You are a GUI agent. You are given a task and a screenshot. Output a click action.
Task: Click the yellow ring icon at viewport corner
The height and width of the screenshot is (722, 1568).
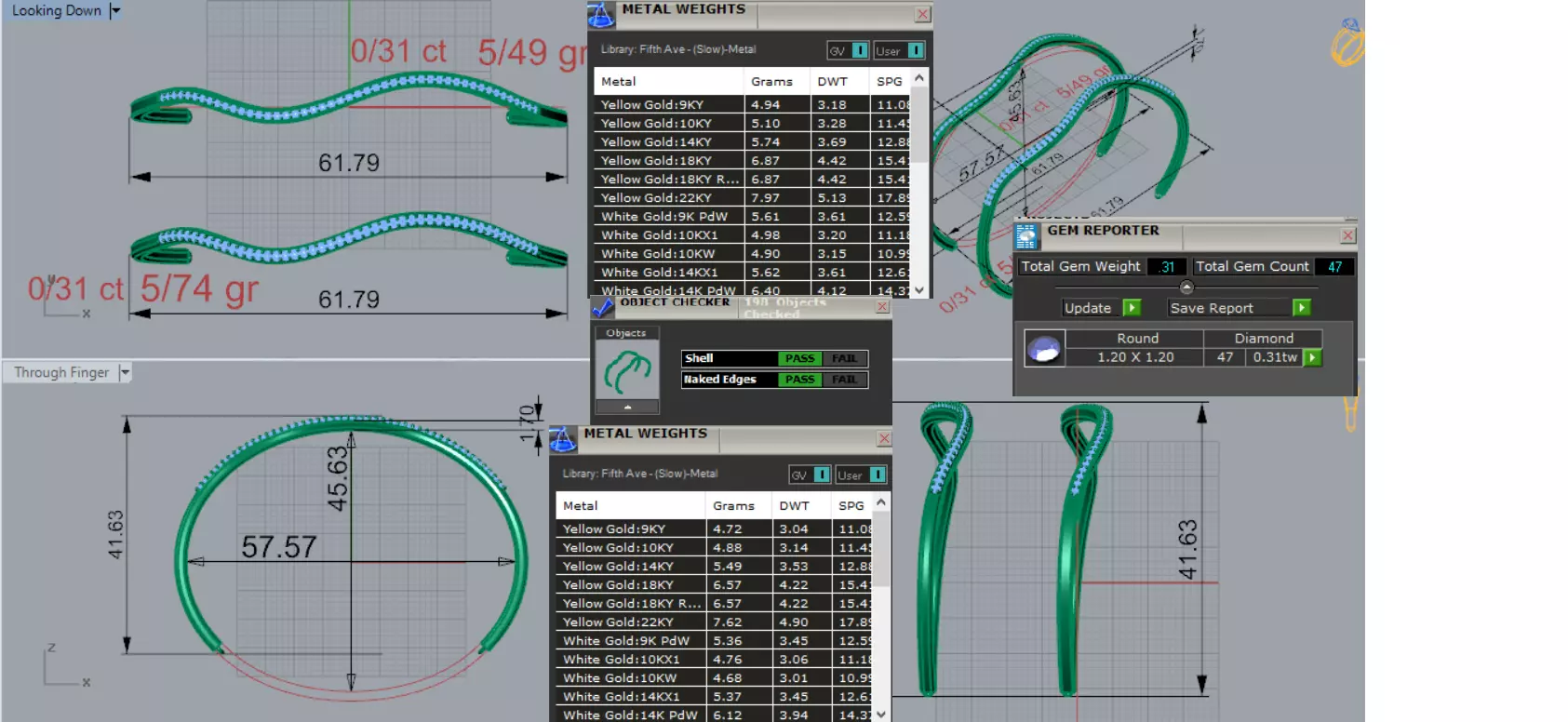click(x=1347, y=43)
